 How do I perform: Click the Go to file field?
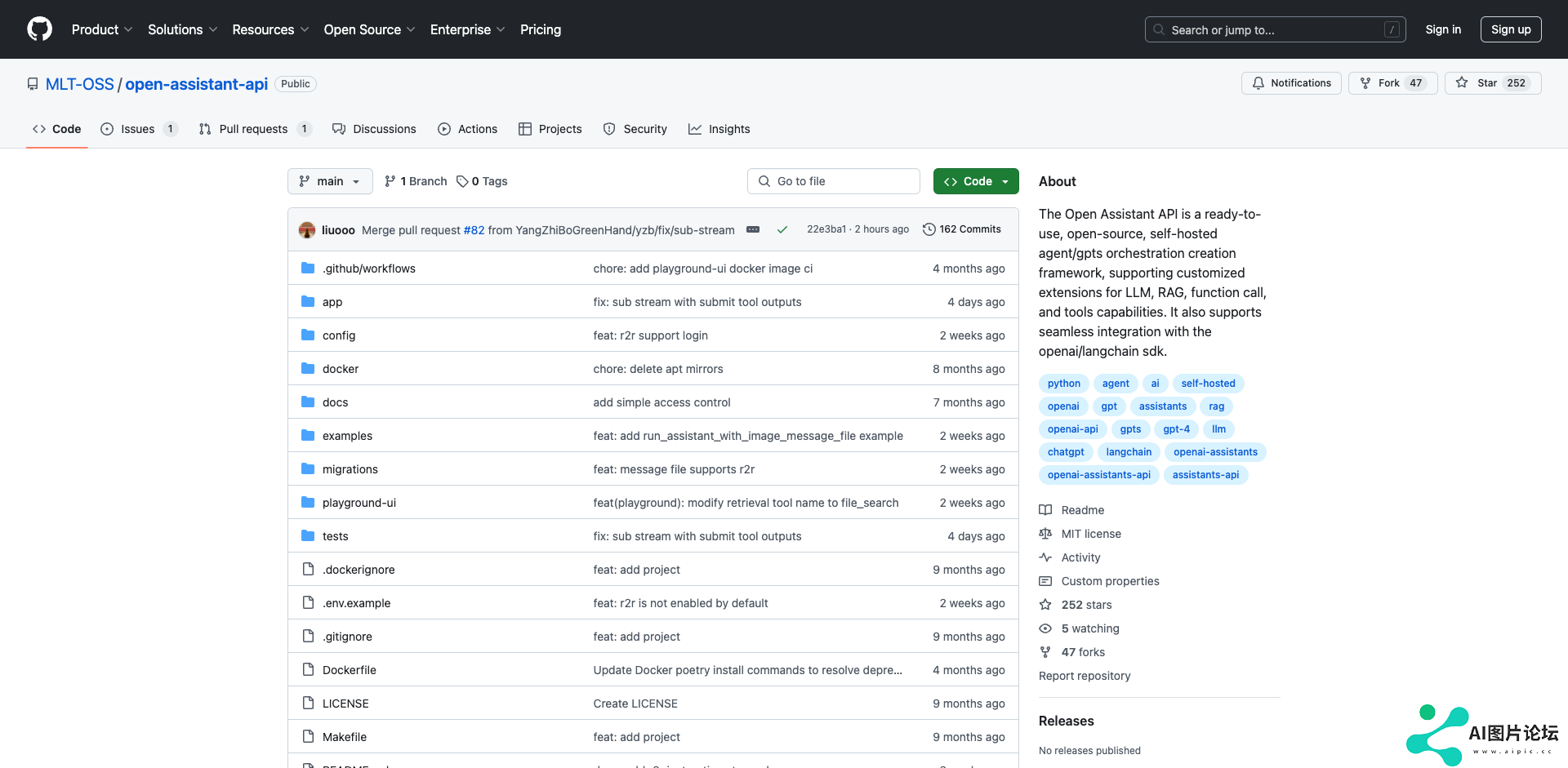click(x=834, y=181)
